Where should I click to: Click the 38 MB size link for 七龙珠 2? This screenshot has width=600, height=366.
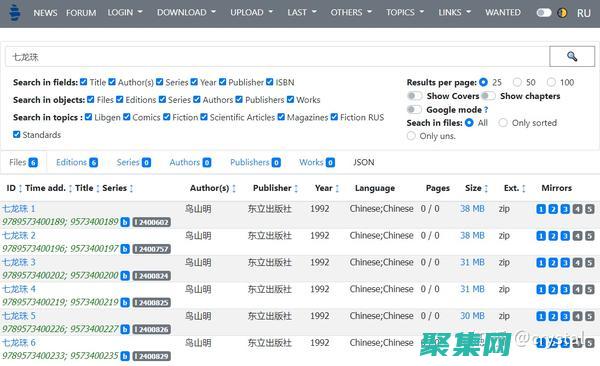(x=472, y=235)
